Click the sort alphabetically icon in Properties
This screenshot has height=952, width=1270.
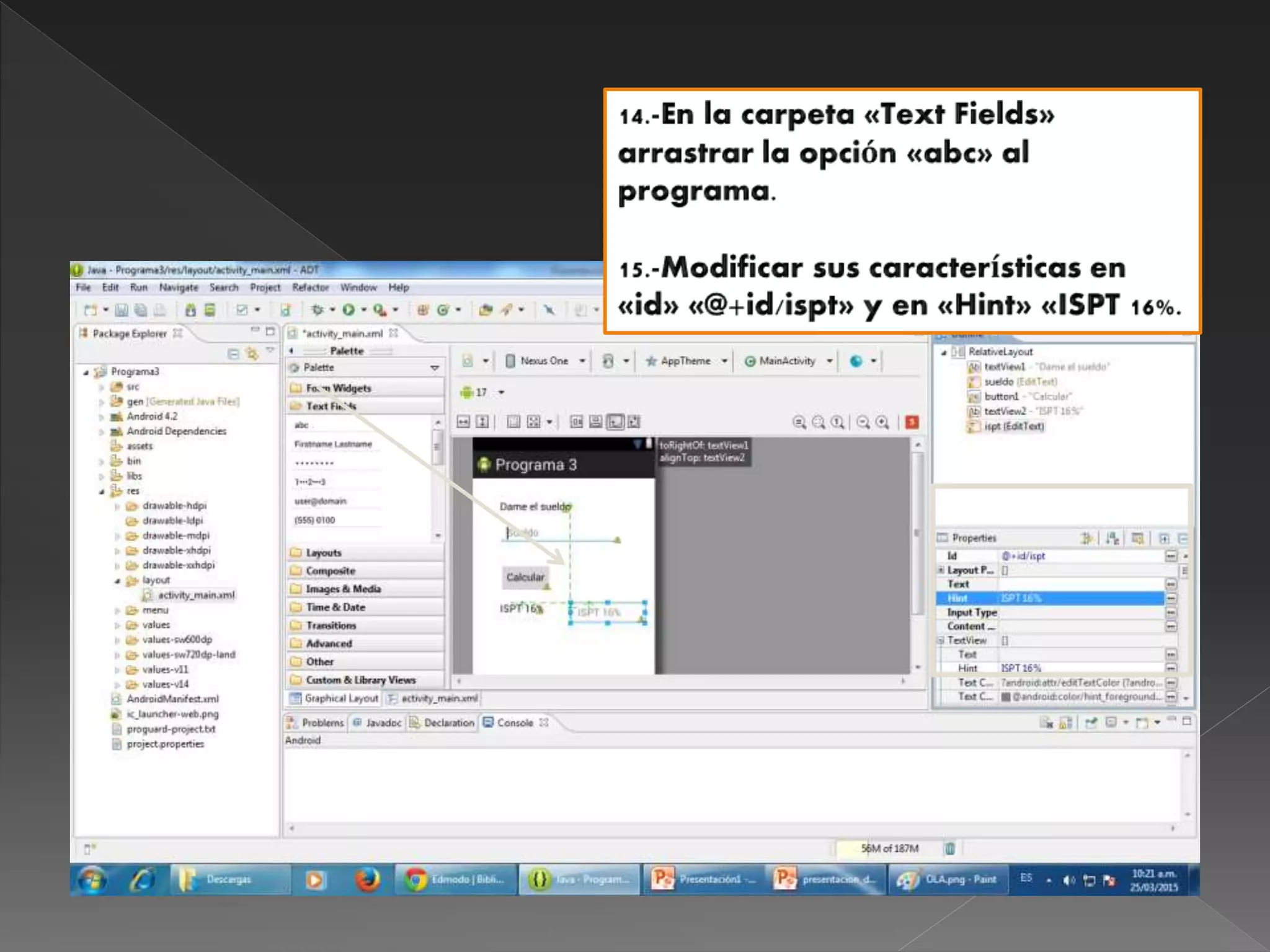click(1112, 538)
